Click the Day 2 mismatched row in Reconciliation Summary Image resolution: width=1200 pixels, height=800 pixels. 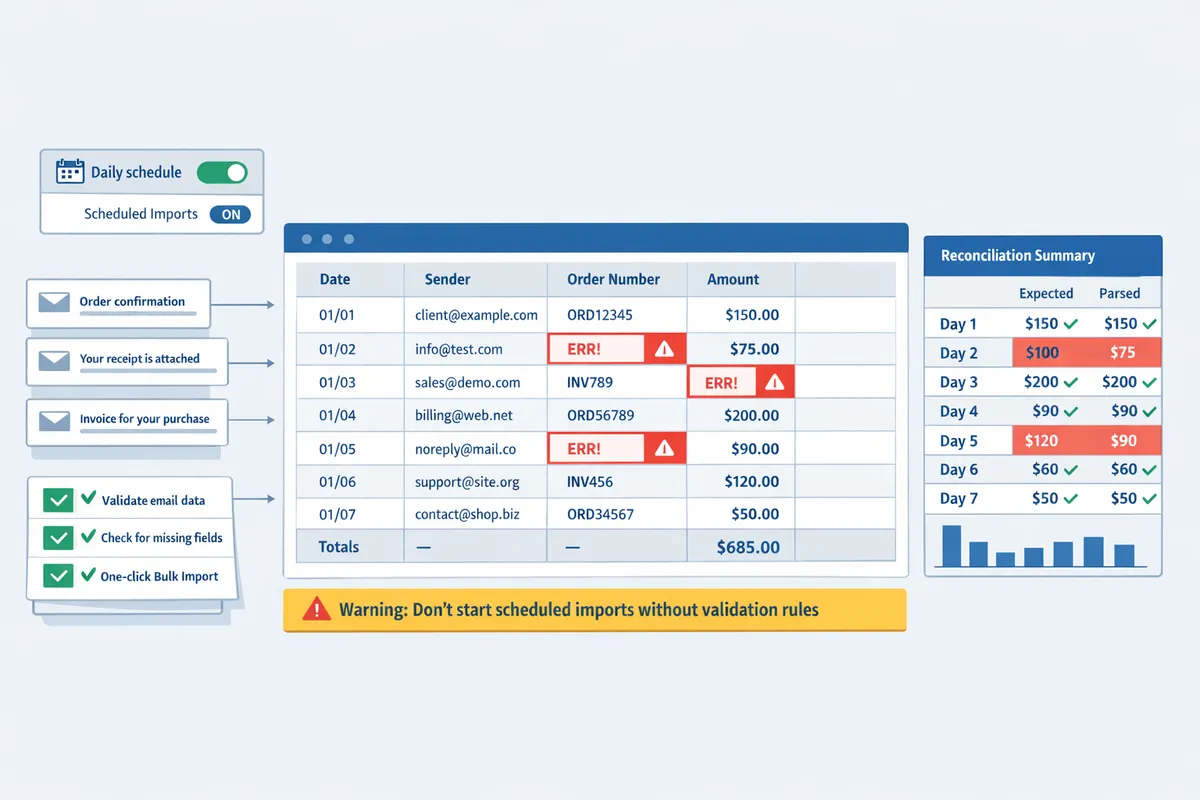1043,353
